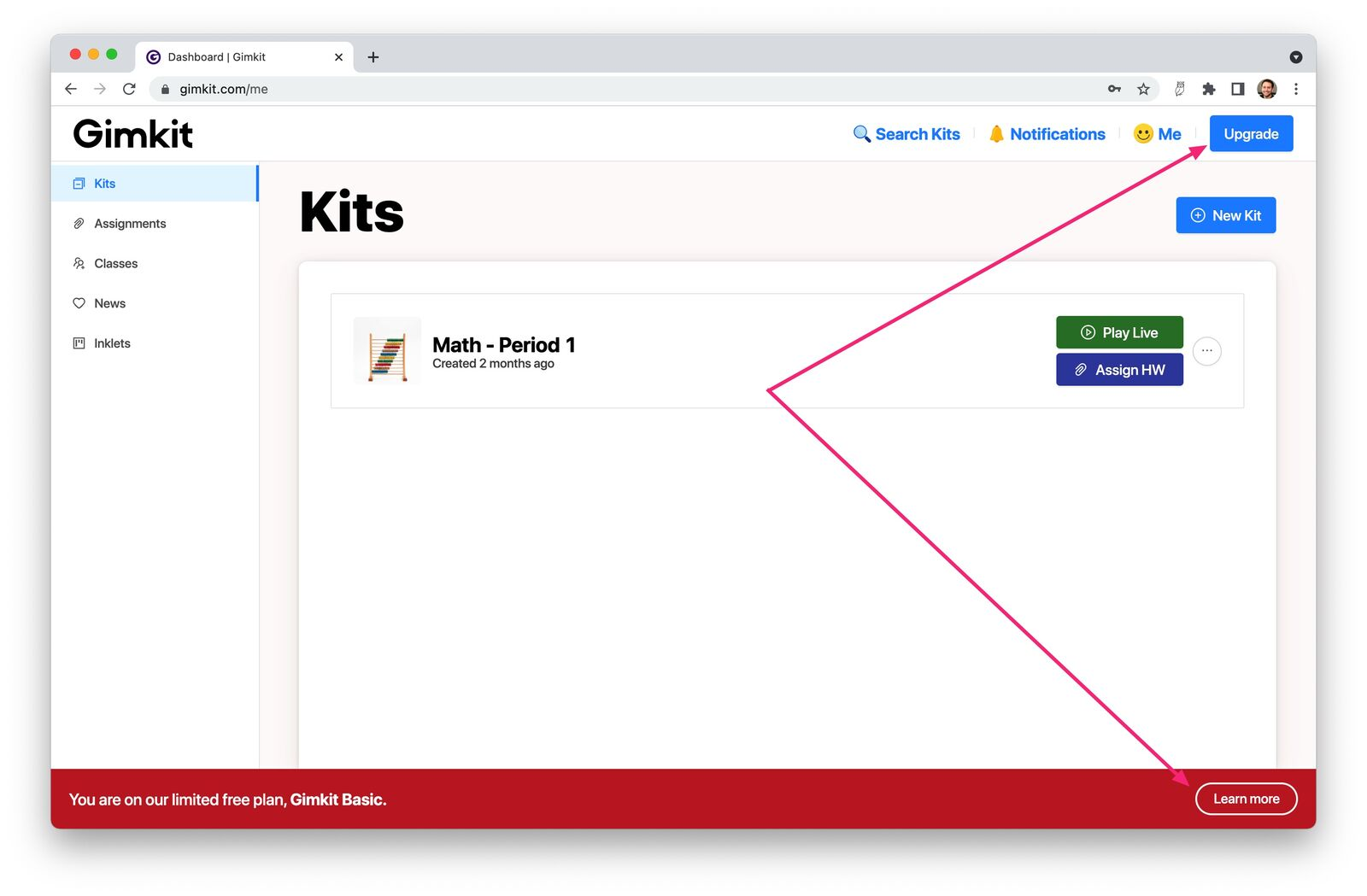Screen dimensions: 1367x896
Task: Open the Classes sidebar section
Action: click(x=154, y=264)
